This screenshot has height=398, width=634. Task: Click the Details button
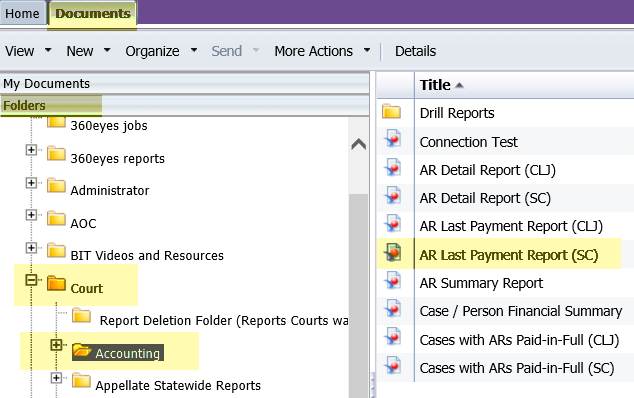coord(415,51)
